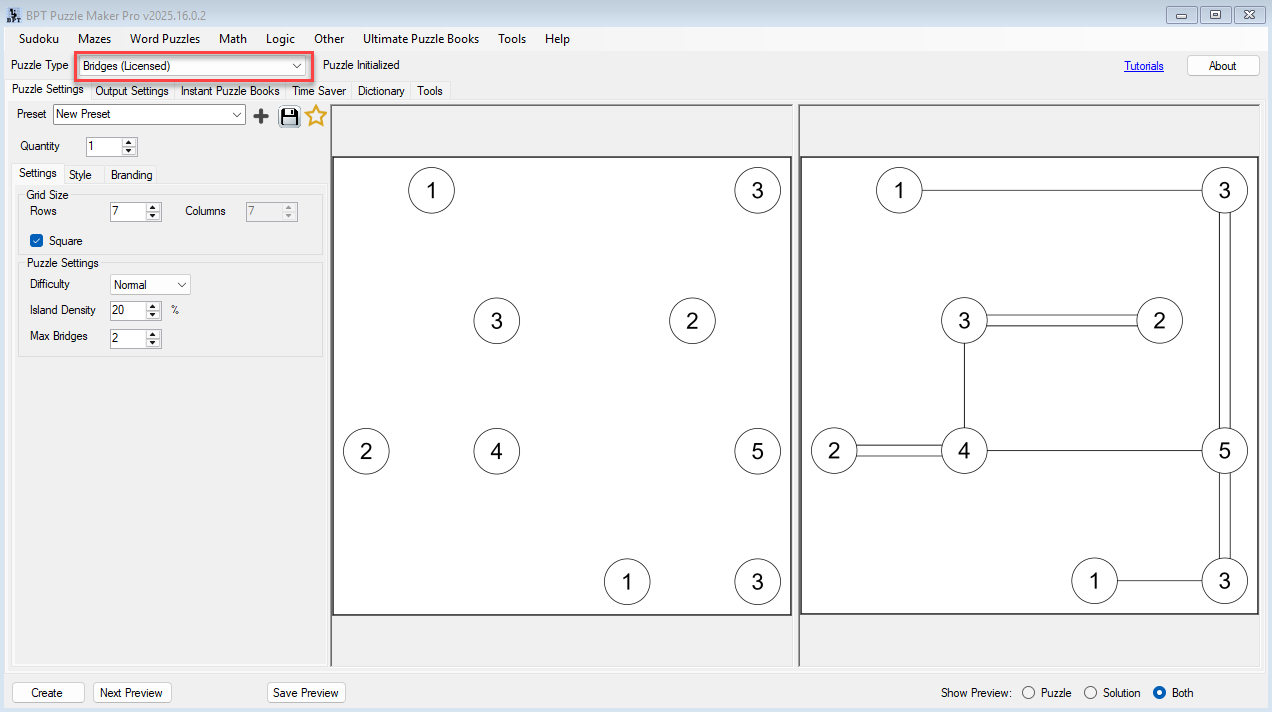This screenshot has height=712, width=1272.
Task: Raise Island Density using its up arrow
Action: pyautogui.click(x=152, y=305)
